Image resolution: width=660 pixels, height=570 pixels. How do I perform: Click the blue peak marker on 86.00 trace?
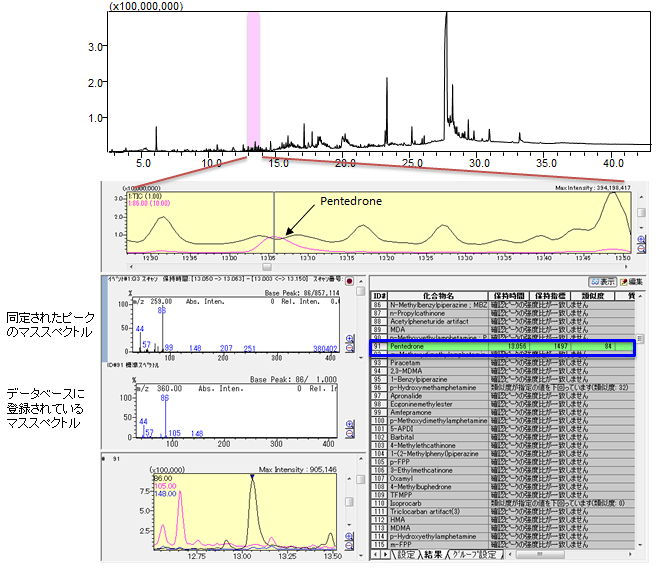[x=252, y=477]
